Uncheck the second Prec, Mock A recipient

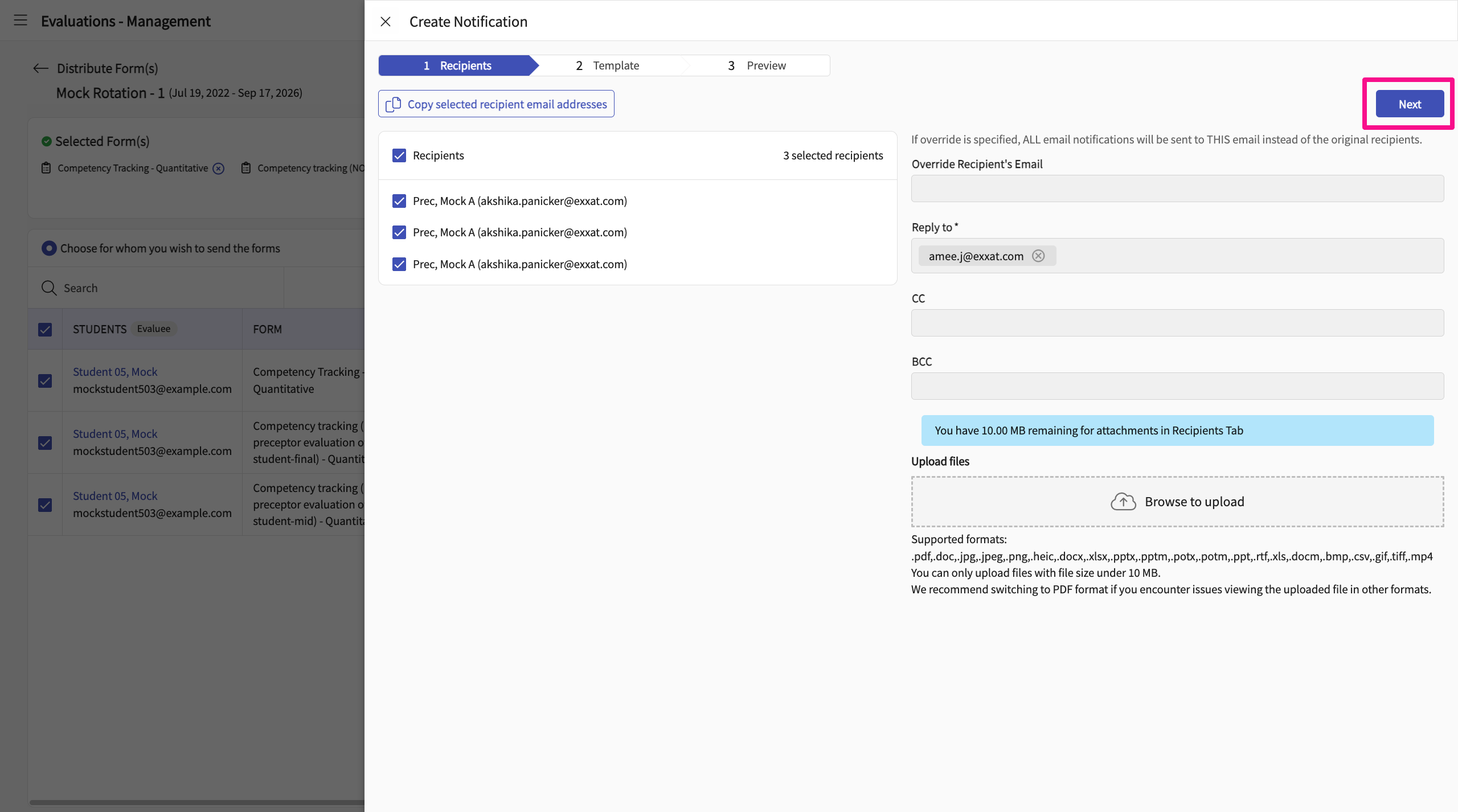point(399,232)
